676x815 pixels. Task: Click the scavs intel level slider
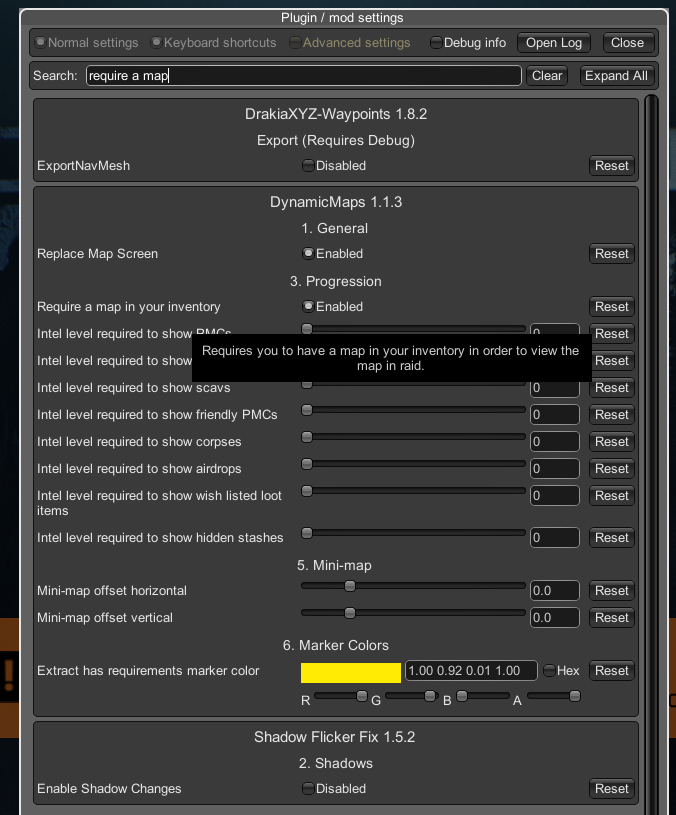[413, 385]
